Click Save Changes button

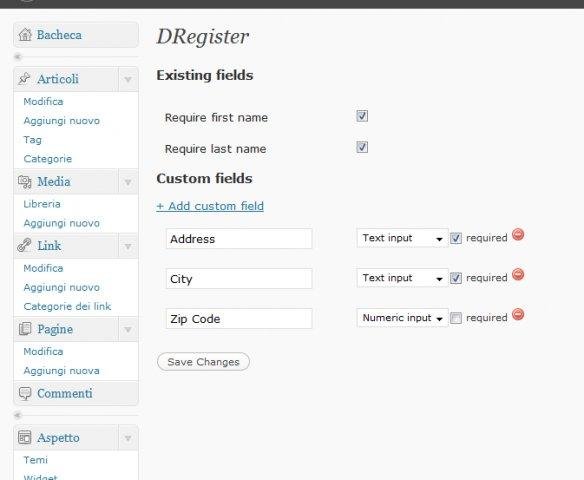click(203, 362)
